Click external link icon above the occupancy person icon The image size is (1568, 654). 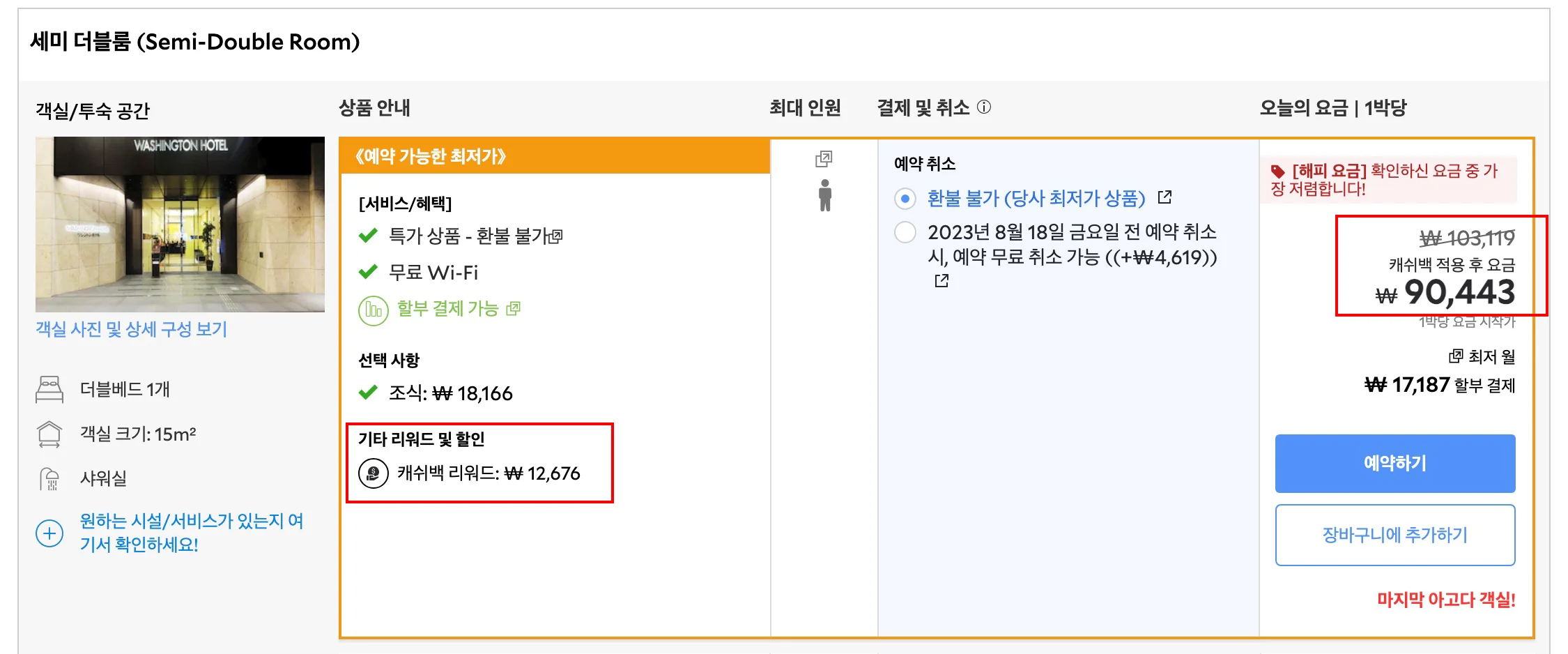[x=825, y=160]
